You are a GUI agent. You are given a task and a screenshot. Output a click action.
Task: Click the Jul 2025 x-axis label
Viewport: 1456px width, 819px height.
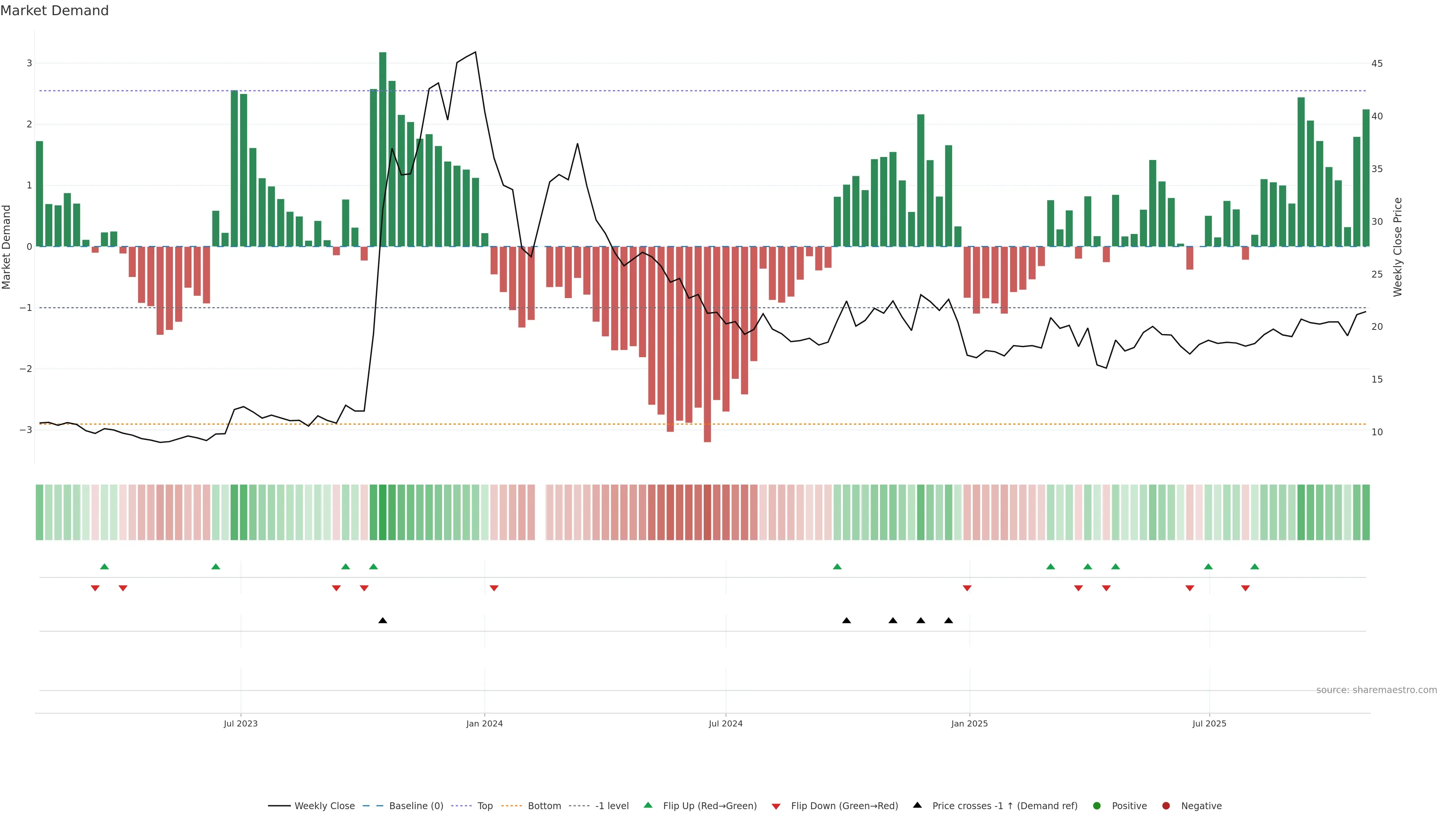click(1209, 723)
